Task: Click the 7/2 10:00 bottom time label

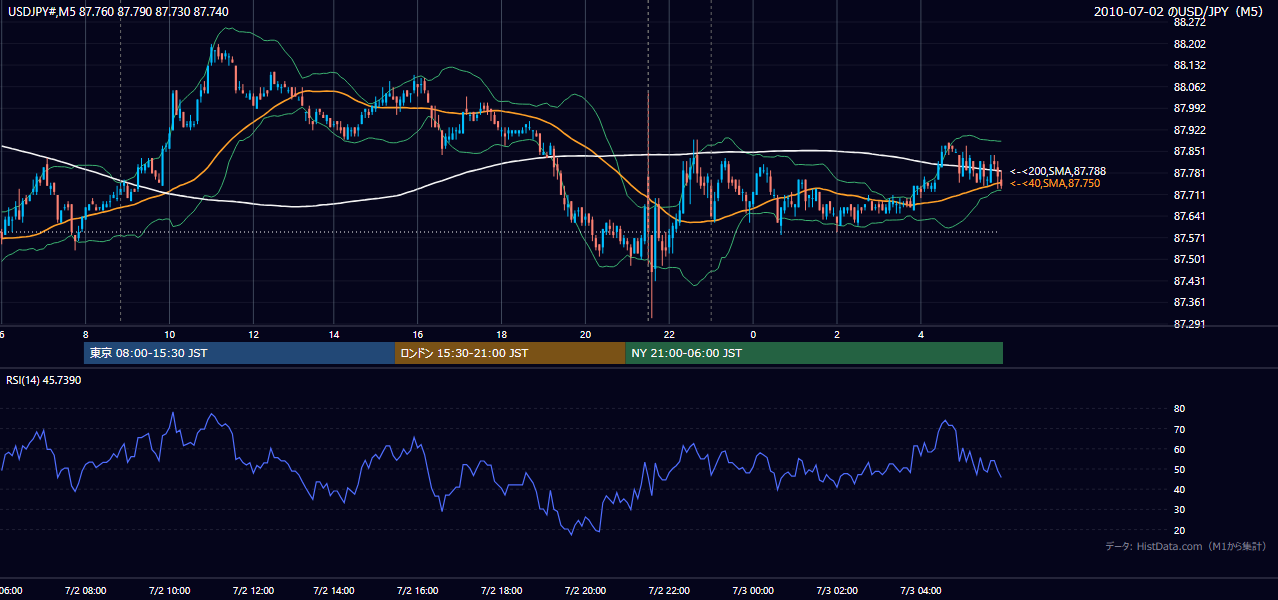Action: pos(169,590)
